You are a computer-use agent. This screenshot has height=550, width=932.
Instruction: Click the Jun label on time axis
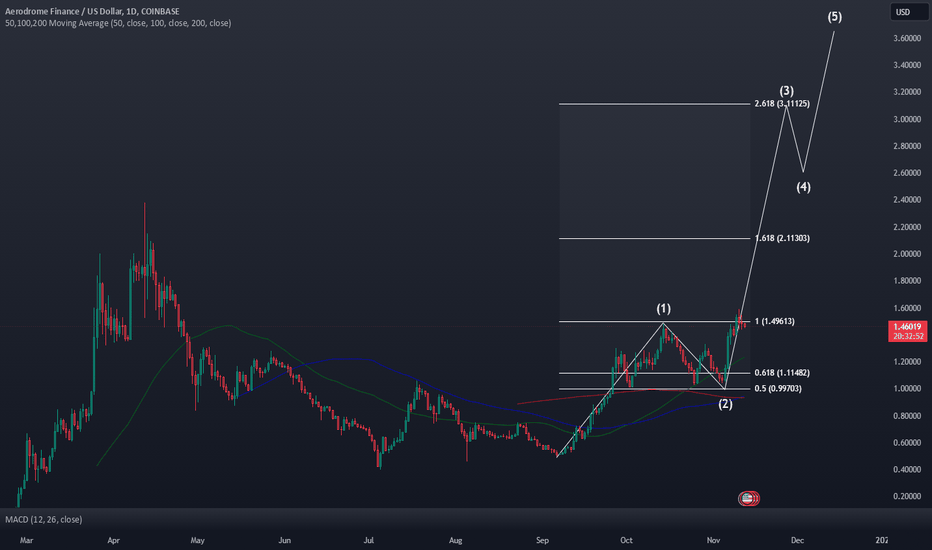tap(285, 540)
